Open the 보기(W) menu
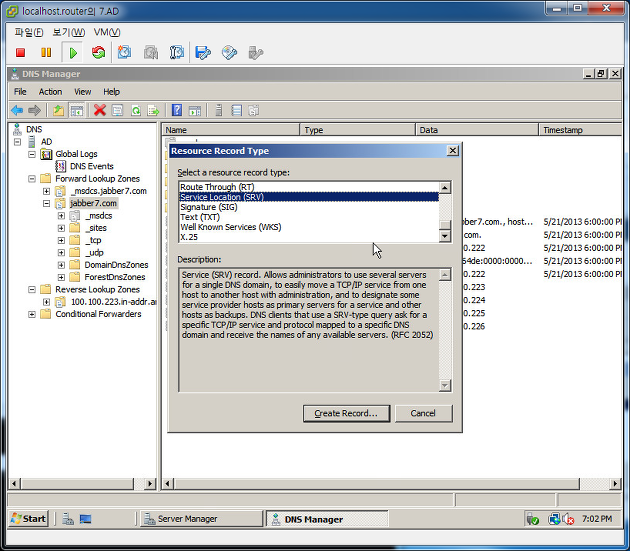 tap(69, 32)
